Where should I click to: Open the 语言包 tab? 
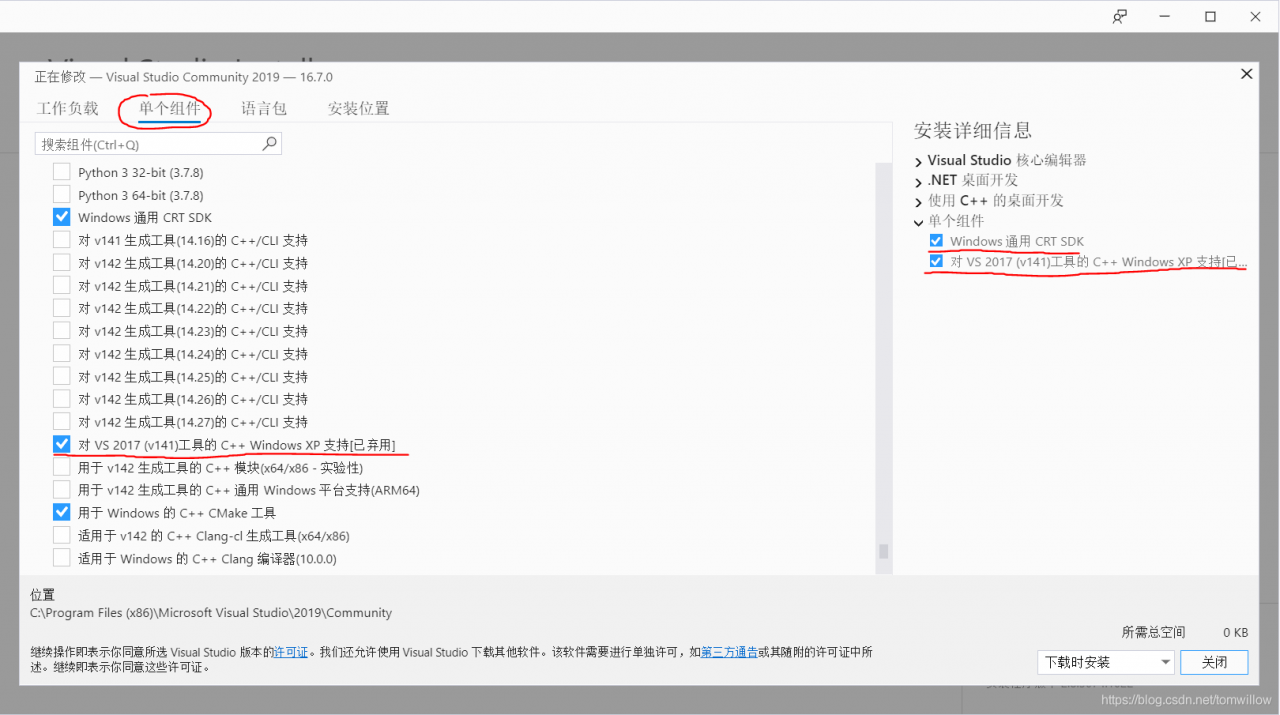click(264, 108)
